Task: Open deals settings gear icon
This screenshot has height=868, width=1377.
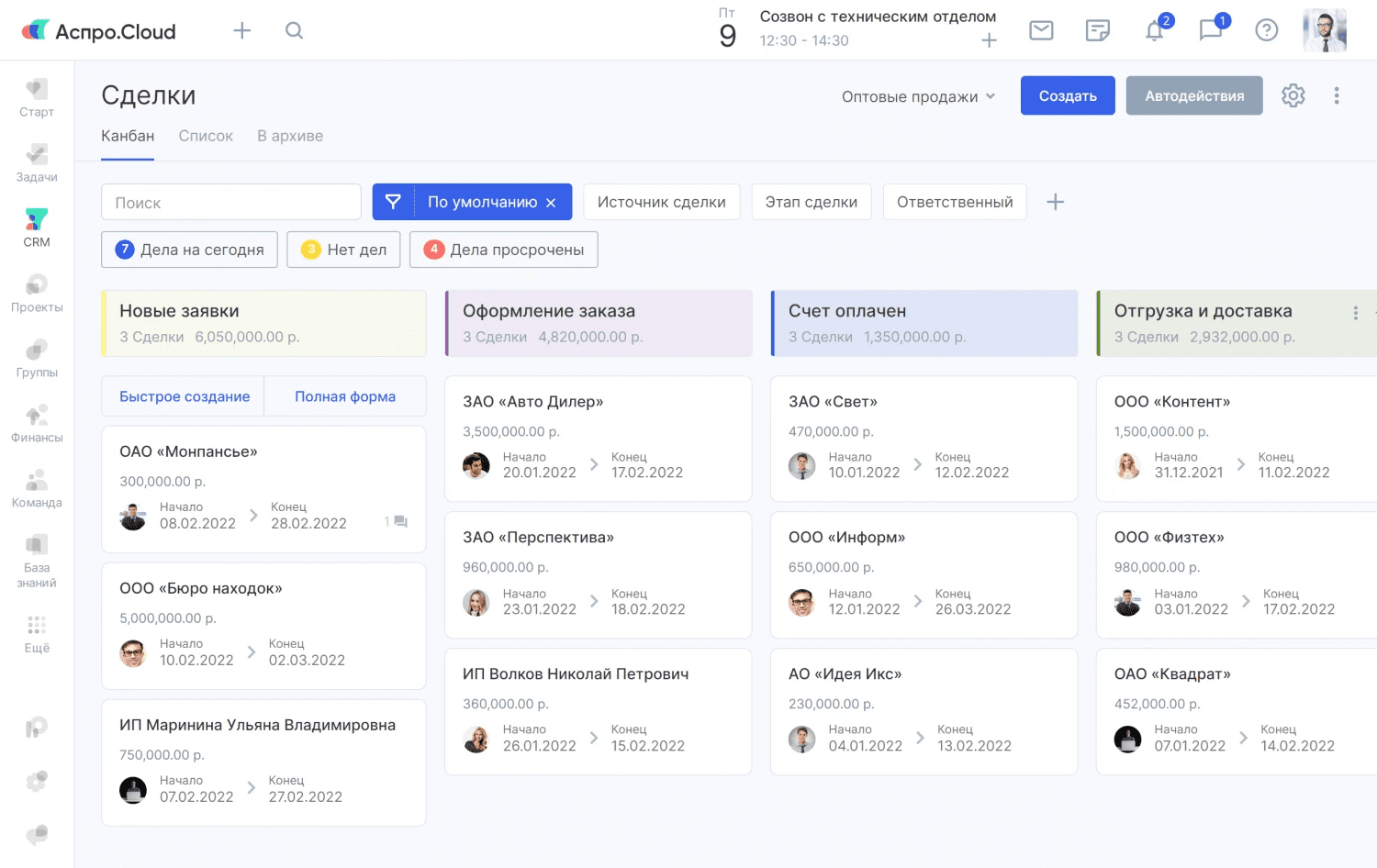Action: (x=1293, y=95)
